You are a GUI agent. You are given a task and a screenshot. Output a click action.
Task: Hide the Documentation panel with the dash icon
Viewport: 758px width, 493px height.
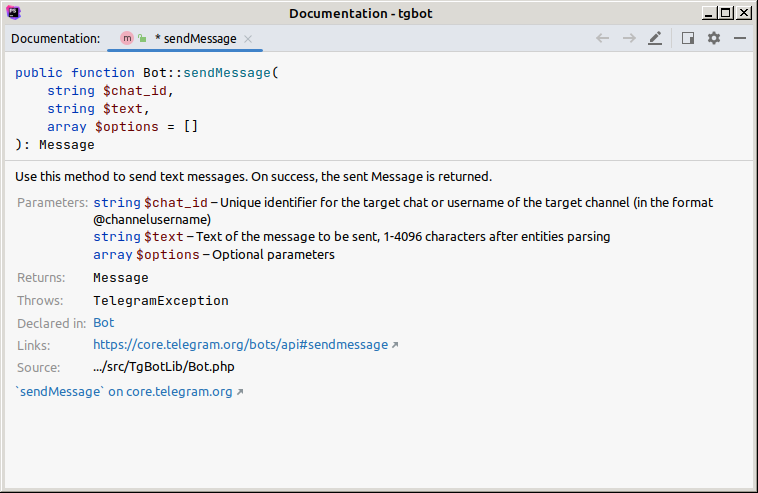[740, 38]
